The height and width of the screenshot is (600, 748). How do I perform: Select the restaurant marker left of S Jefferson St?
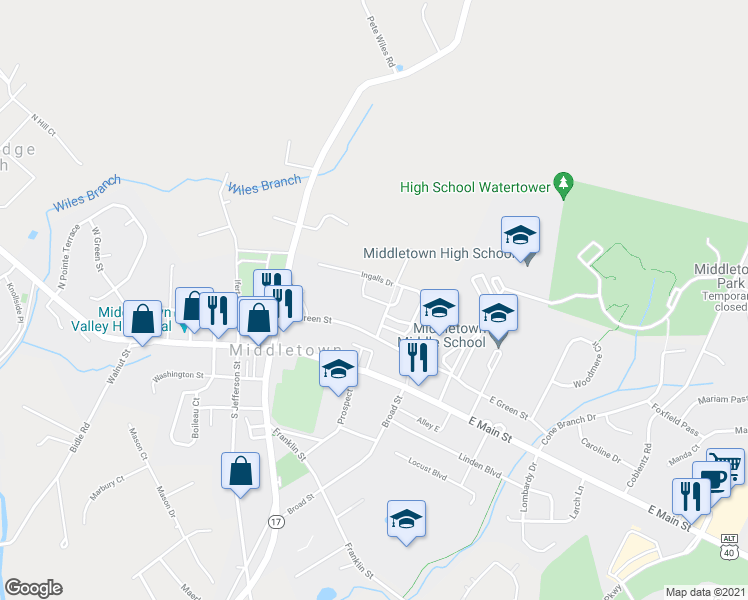218,313
